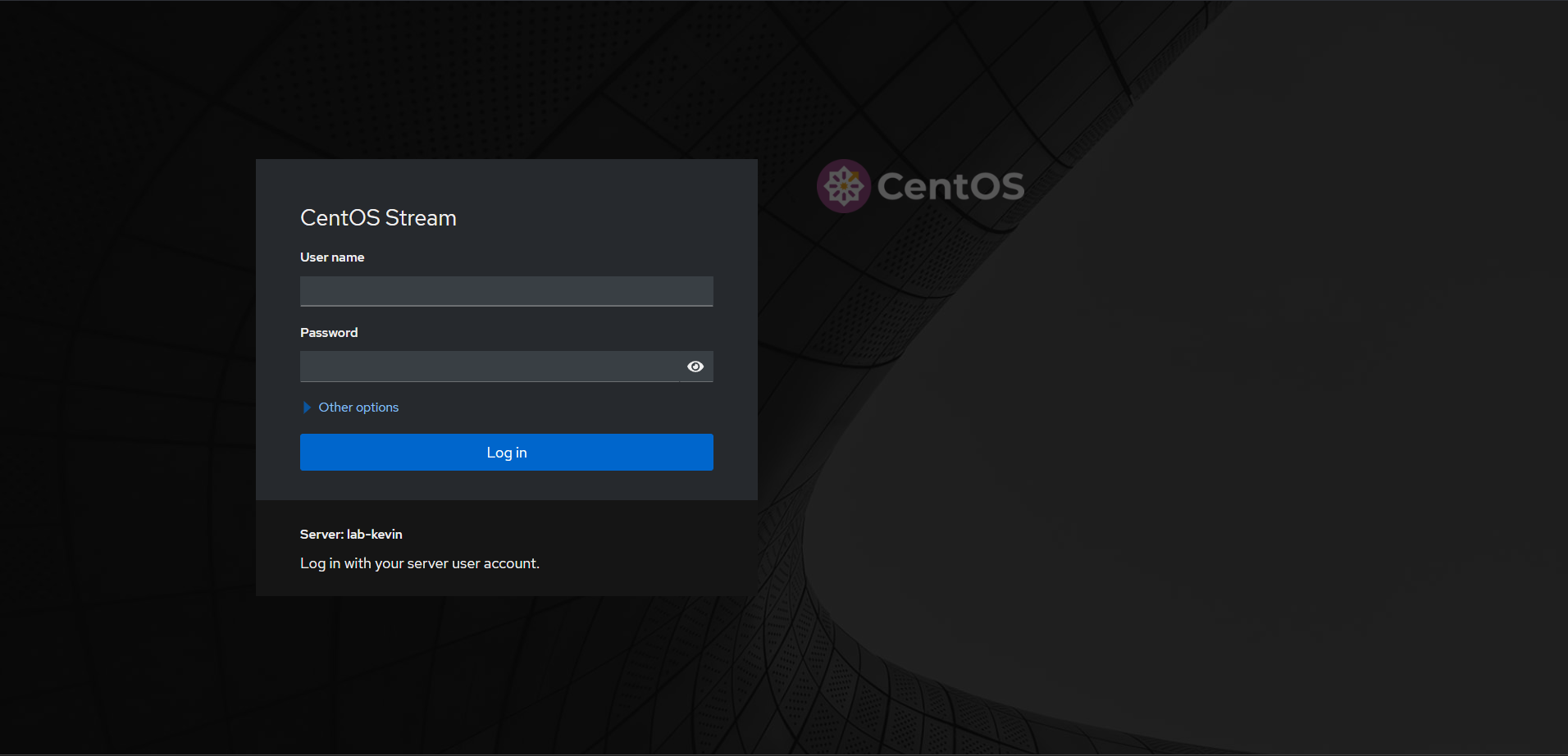Show password using the eye icon
Viewport: 1568px width, 756px height.
[695, 367]
